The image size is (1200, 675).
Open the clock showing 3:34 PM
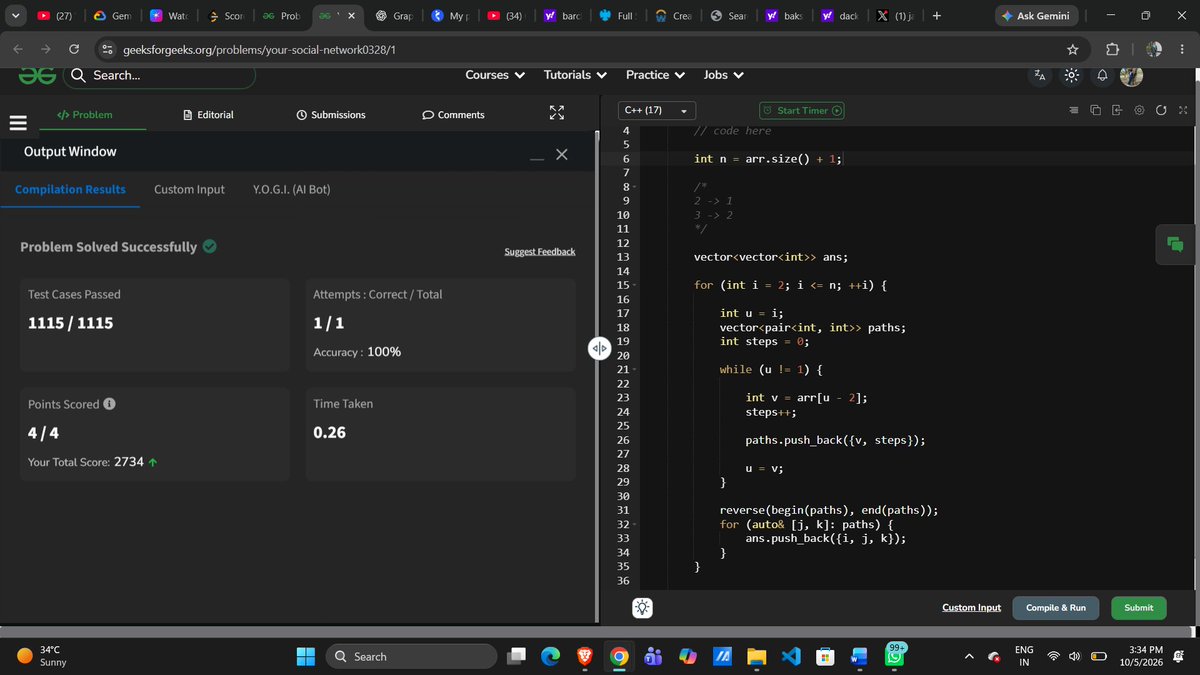(x=1141, y=656)
